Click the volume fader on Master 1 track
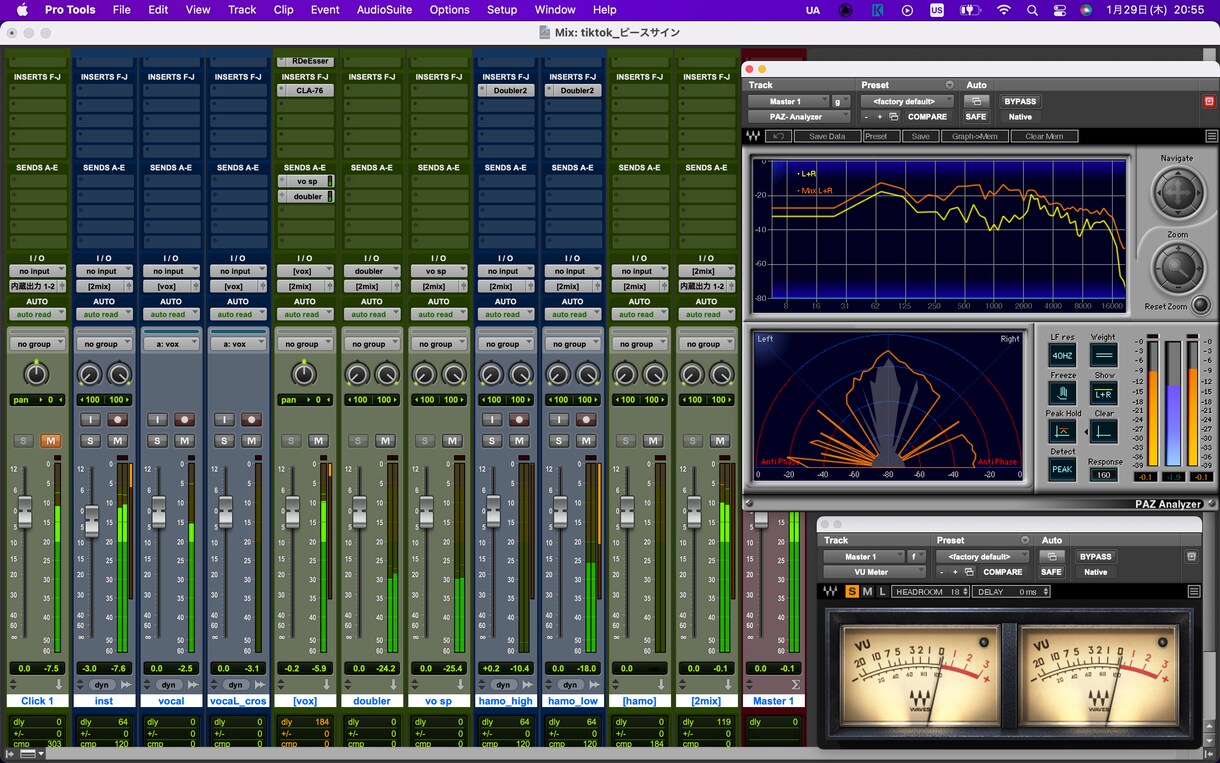This screenshot has height=763, width=1220. point(761,519)
